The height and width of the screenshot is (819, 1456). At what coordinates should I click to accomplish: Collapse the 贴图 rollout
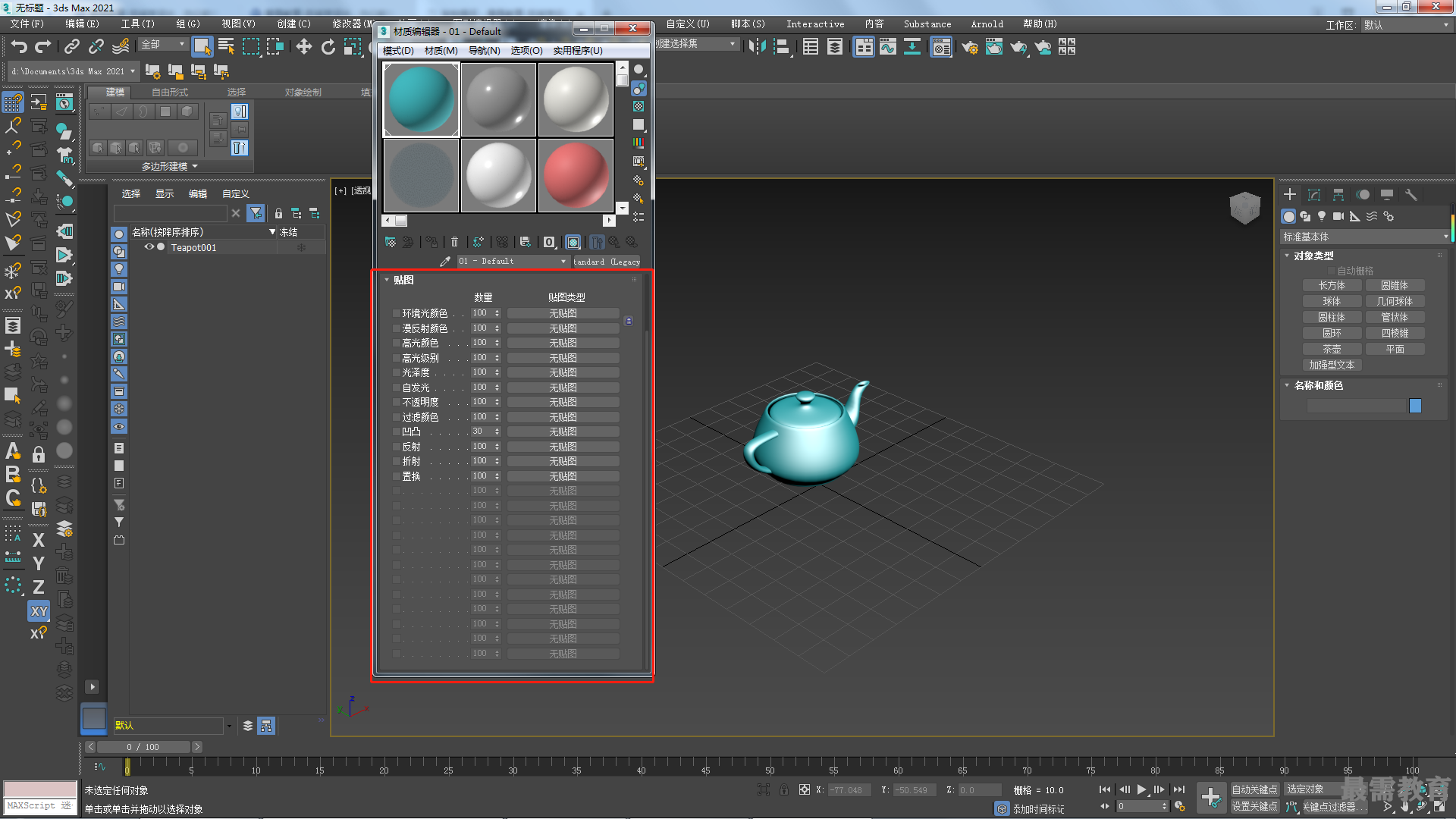coord(387,280)
